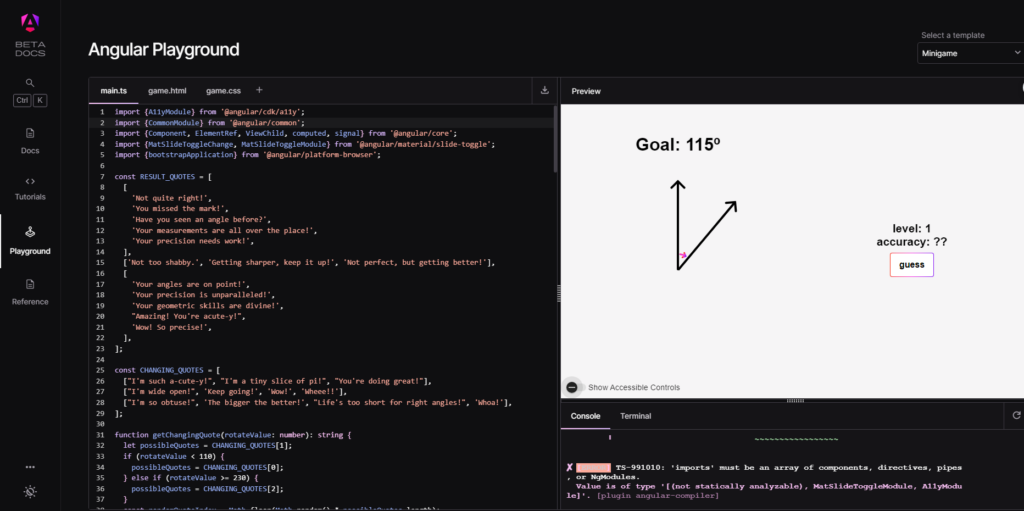Toggle the theme sun icon
Viewport: 1024px width, 511px height.
[30, 491]
